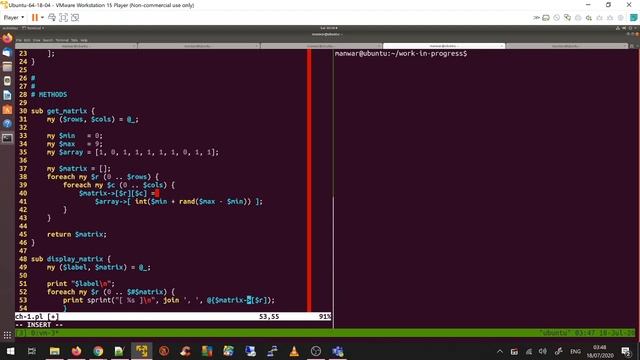Click the tmux status bar window name
The image size is (640, 360).
coord(45,333)
